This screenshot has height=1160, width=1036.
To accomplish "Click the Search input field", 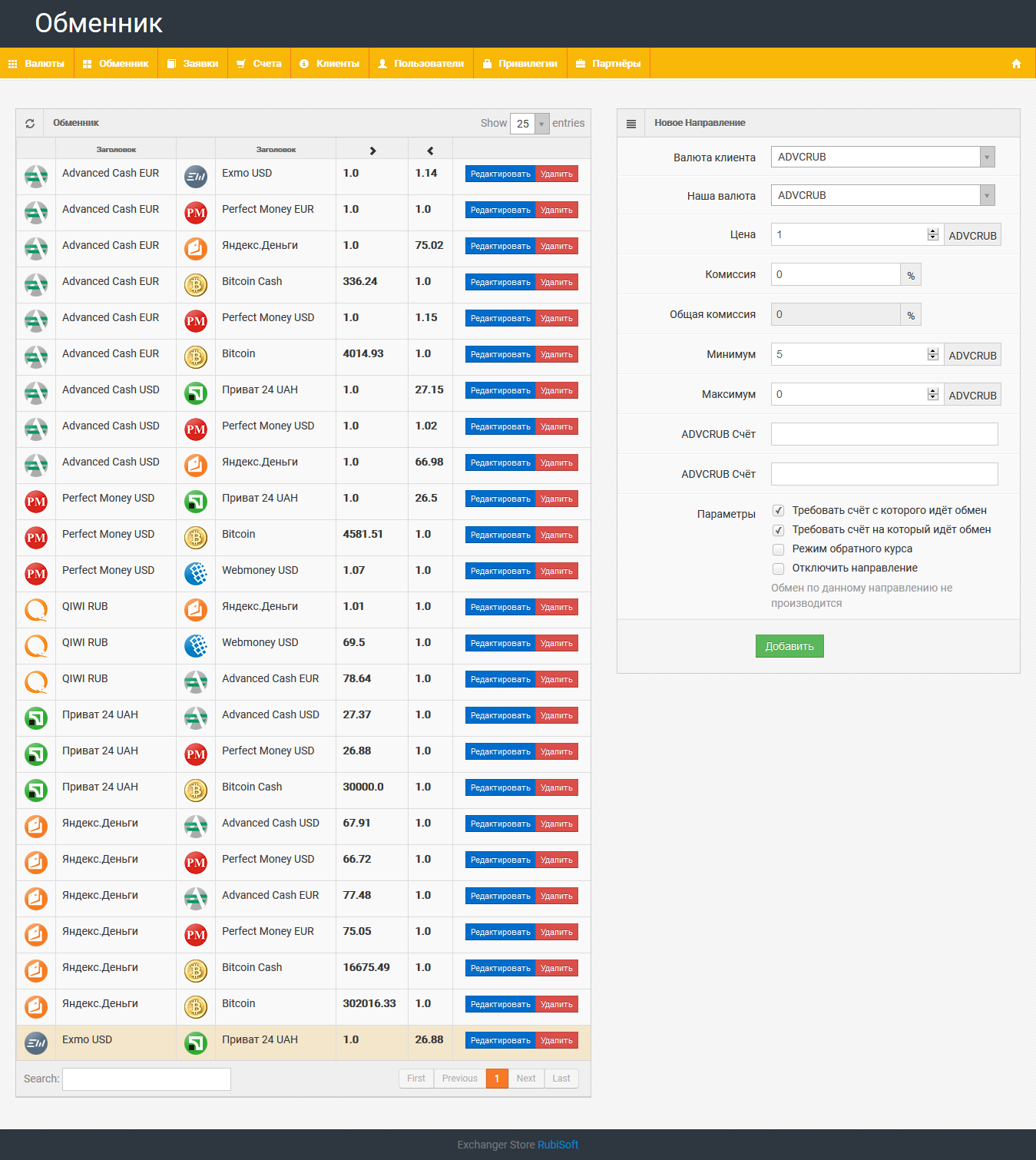I will pos(147,1079).
